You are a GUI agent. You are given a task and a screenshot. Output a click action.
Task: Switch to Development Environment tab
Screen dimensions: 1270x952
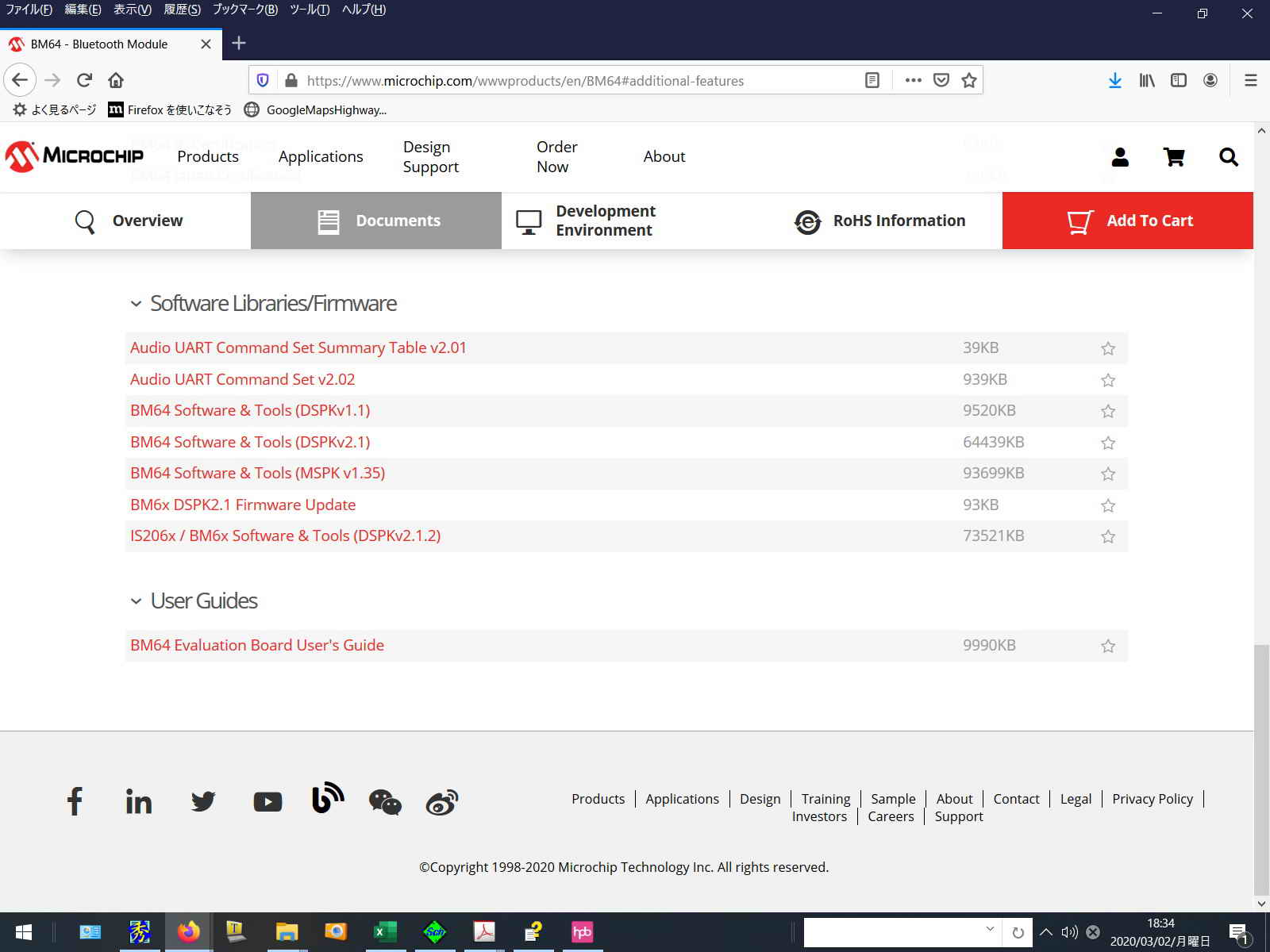[x=627, y=221]
